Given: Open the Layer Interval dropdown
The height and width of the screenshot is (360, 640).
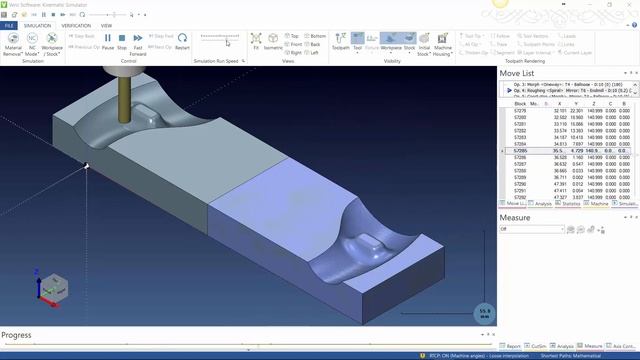Looking at the screenshot, I should pos(535,53).
